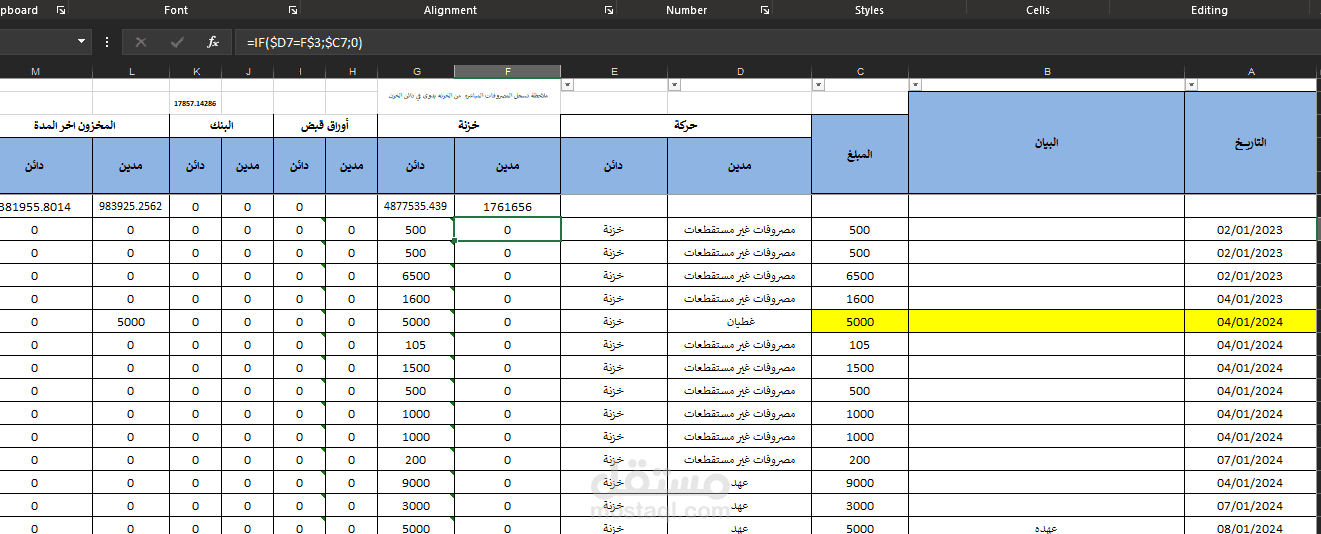This screenshot has width=1321, height=534.
Task: Click the خزنة merged header cell
Action: click(x=469, y=126)
